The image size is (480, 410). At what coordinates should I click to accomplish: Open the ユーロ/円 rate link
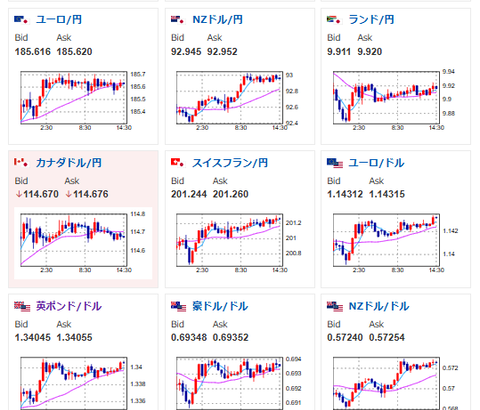pyautogui.click(x=59, y=20)
